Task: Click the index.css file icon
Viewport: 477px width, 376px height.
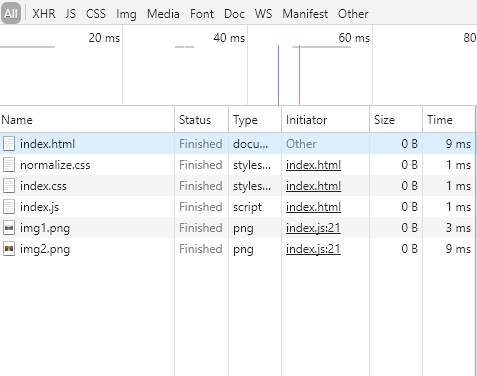Action: pyautogui.click(x=9, y=186)
